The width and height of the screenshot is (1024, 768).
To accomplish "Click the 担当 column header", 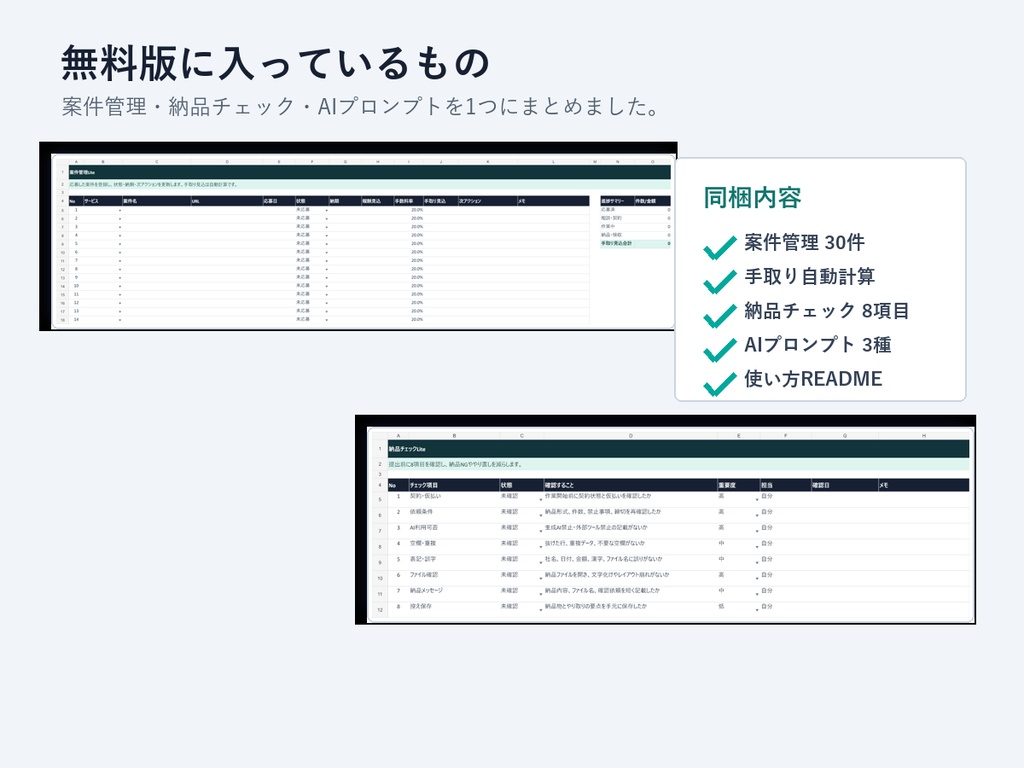I will click(x=786, y=485).
